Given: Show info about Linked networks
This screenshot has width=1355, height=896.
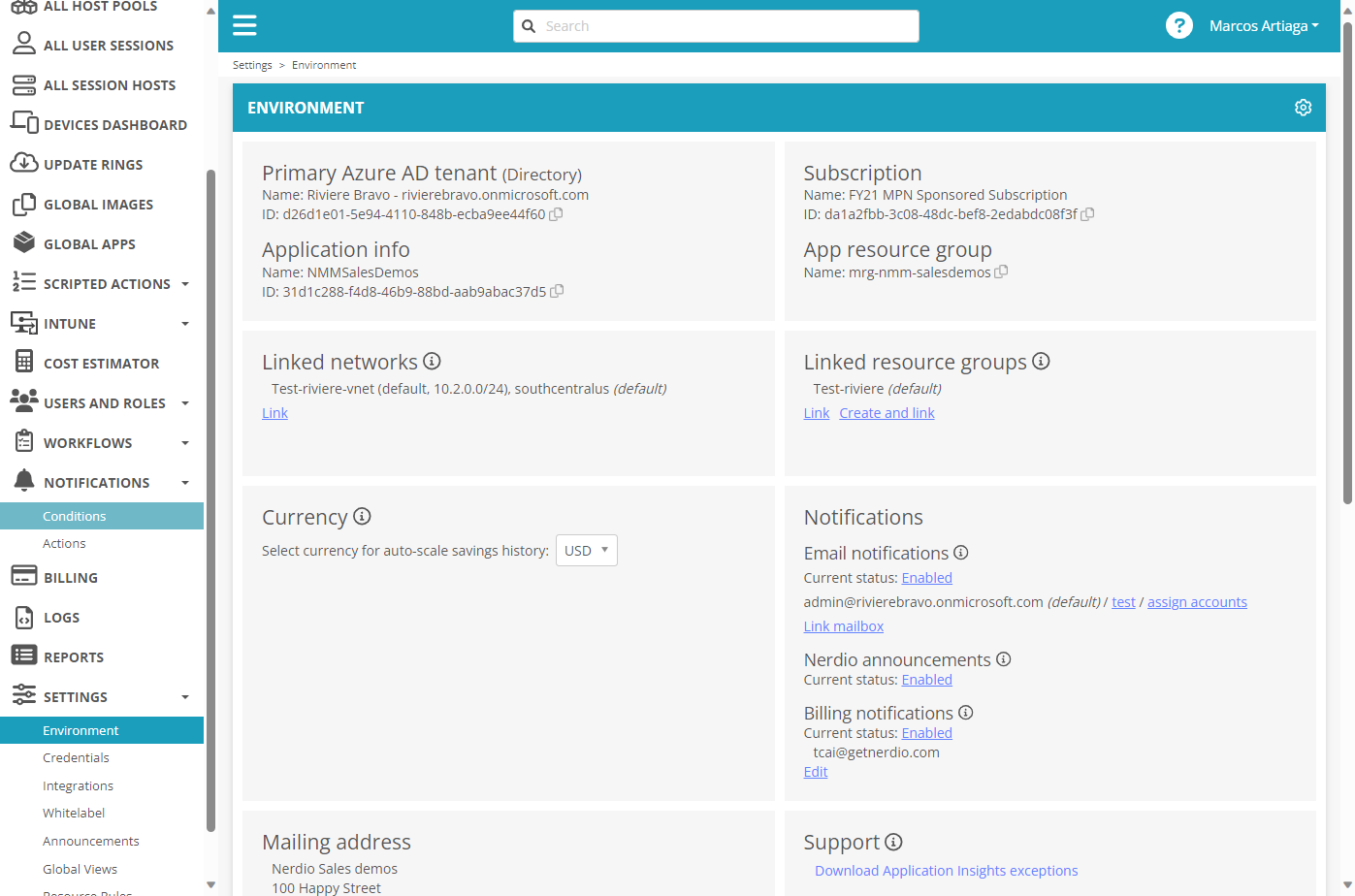Looking at the screenshot, I should 432,361.
